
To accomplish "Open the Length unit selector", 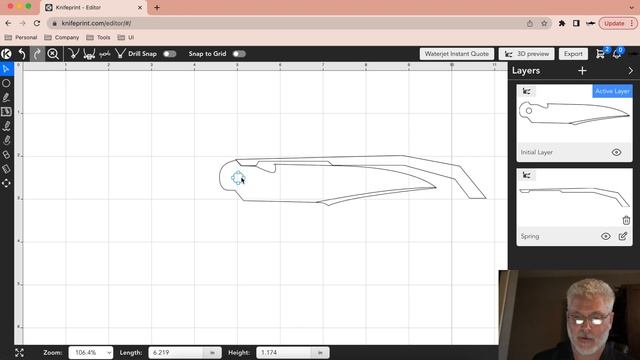I will (x=212, y=353).
